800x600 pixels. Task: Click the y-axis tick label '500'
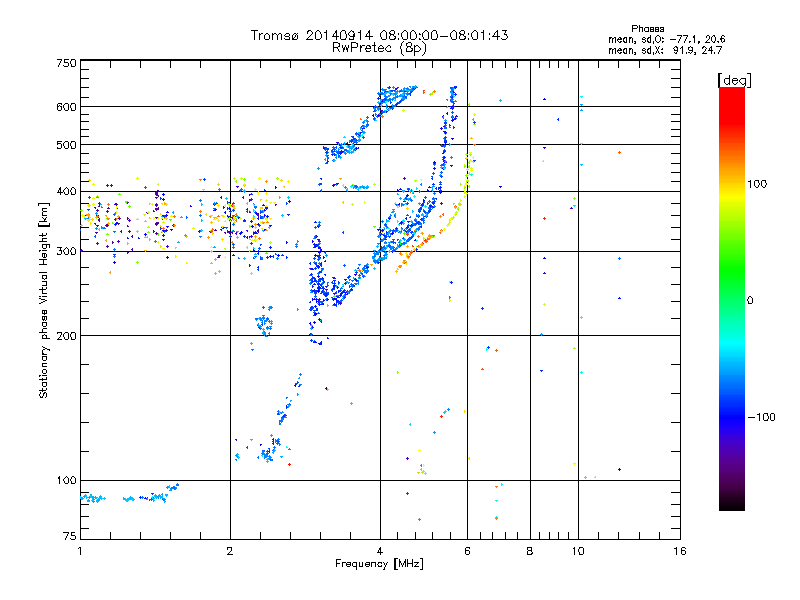pyautogui.click(x=66, y=145)
